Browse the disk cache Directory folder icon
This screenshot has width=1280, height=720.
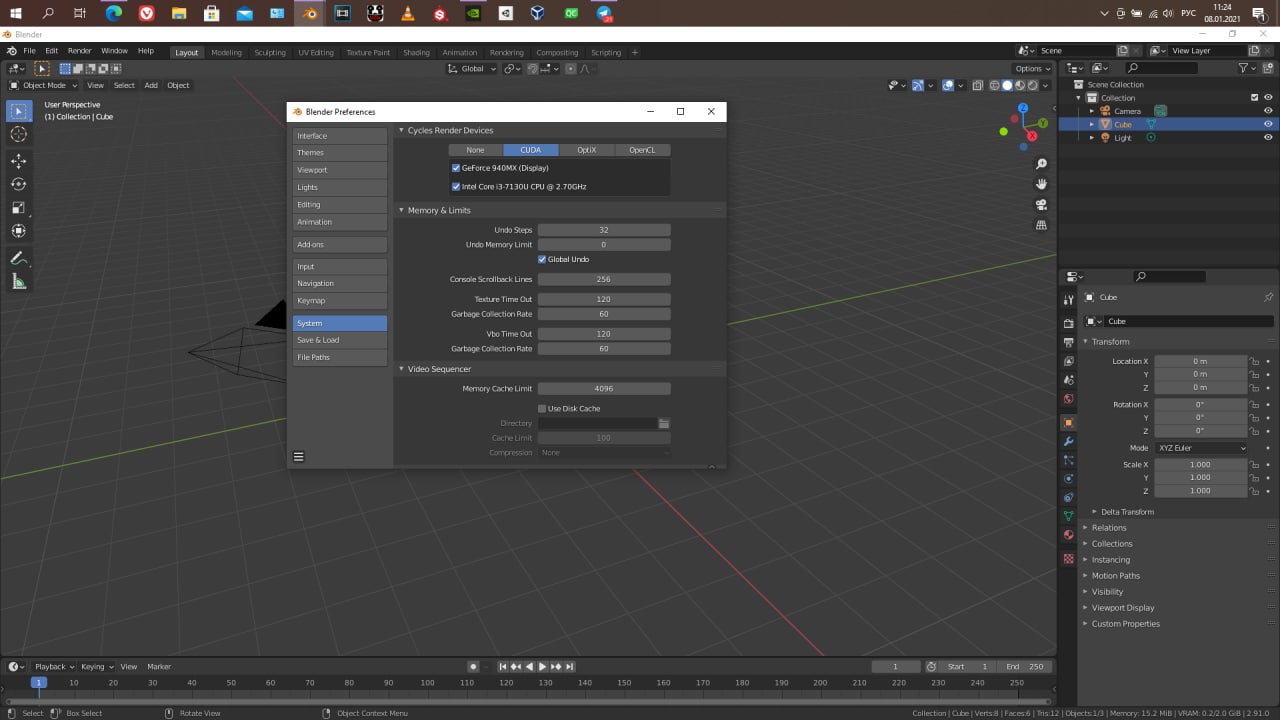(x=664, y=424)
